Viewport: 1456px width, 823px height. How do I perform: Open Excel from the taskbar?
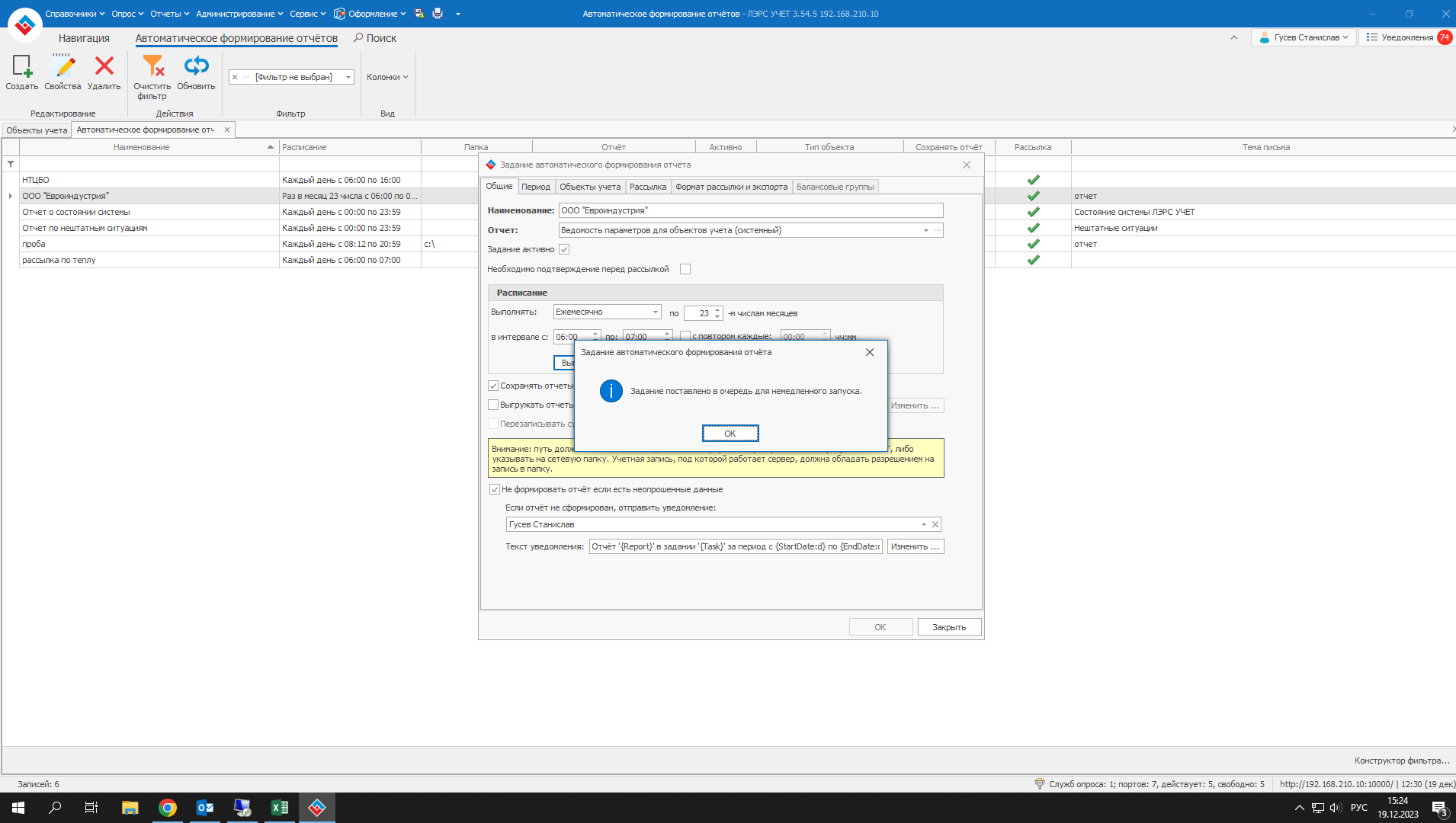click(x=280, y=808)
